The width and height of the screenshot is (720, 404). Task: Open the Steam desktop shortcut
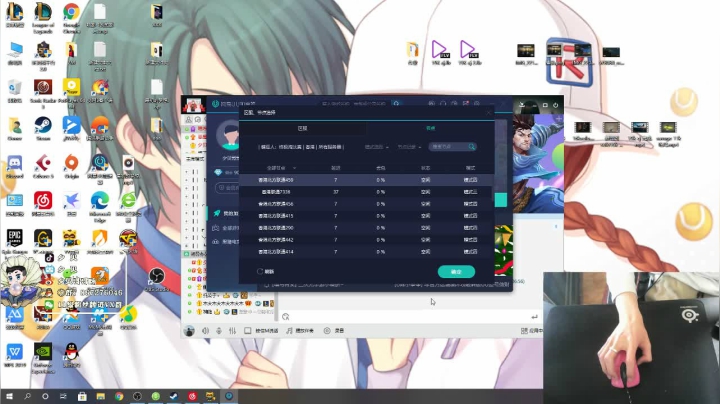click(x=43, y=129)
